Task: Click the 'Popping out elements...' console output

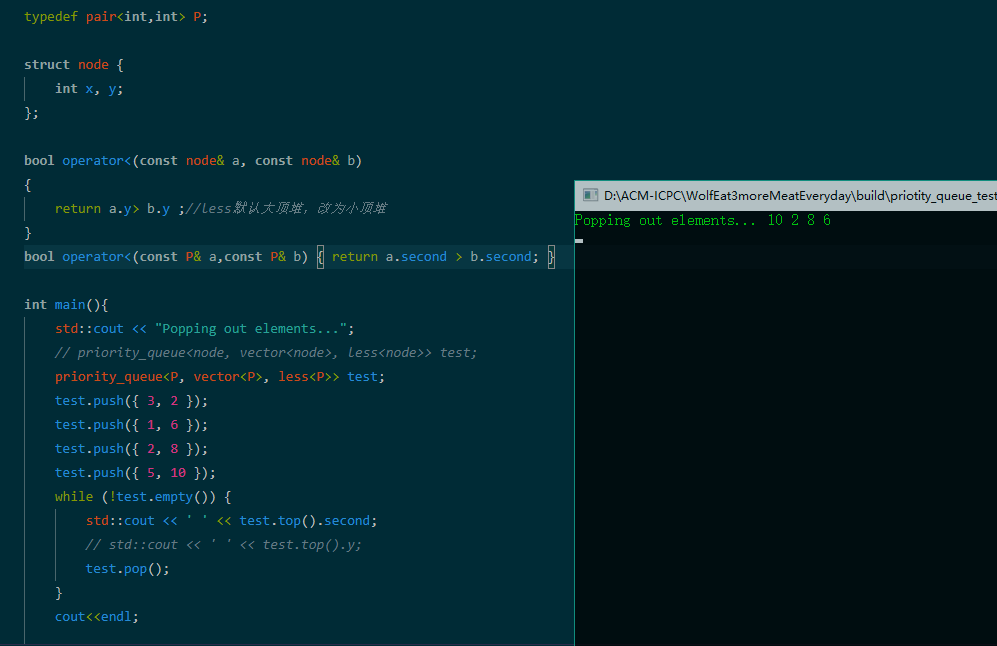Action: [x=665, y=221]
